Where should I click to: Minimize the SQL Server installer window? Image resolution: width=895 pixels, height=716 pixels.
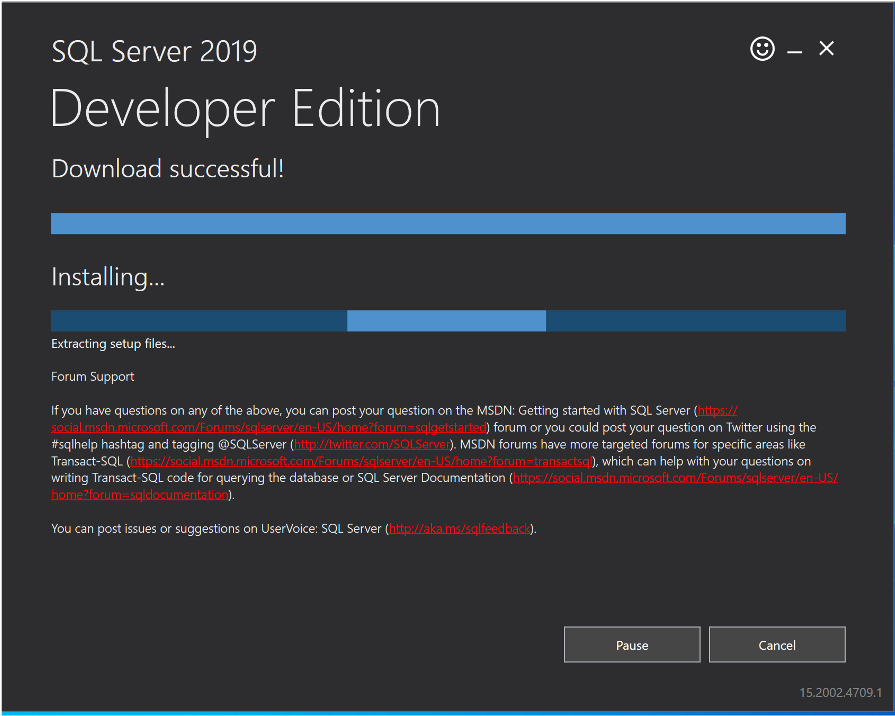coord(794,48)
